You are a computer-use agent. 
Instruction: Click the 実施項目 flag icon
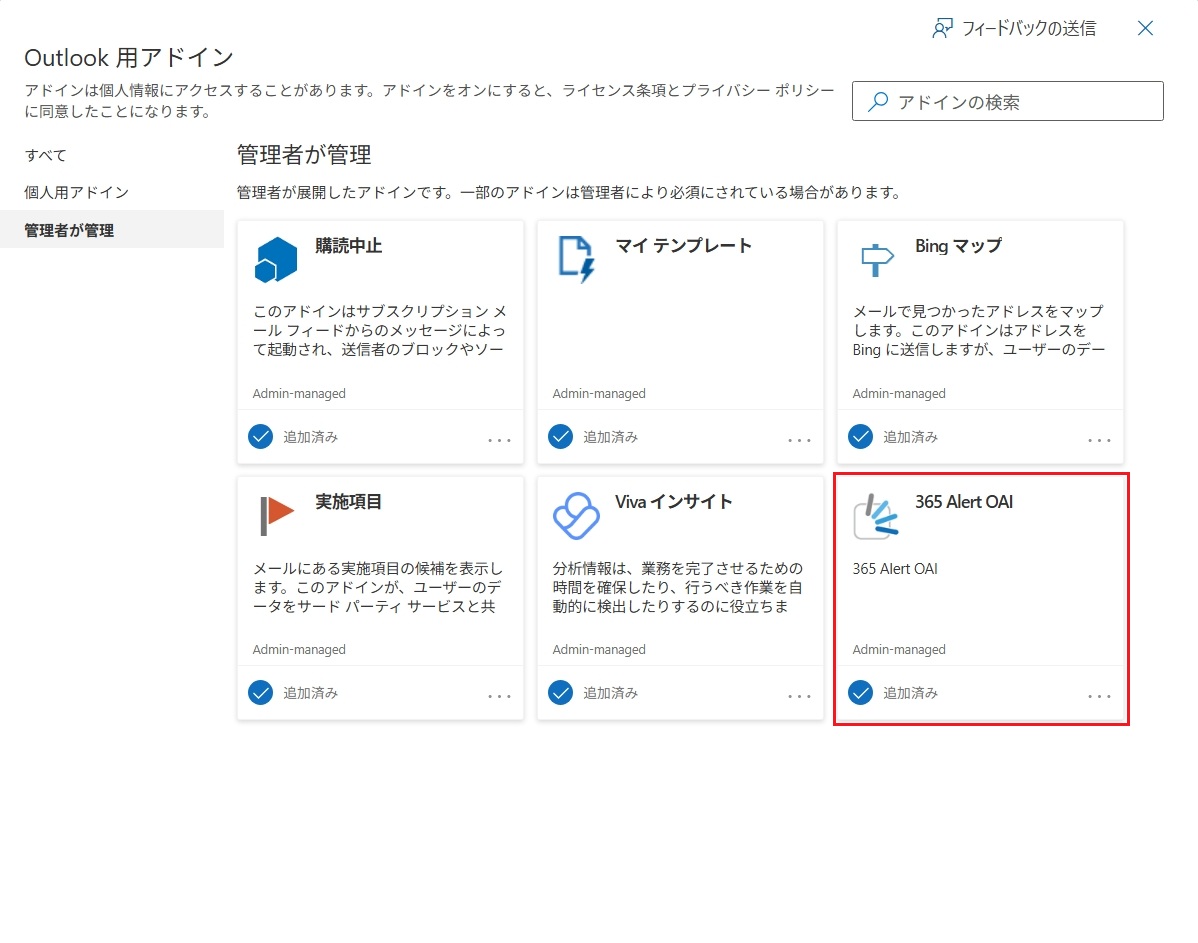click(277, 515)
